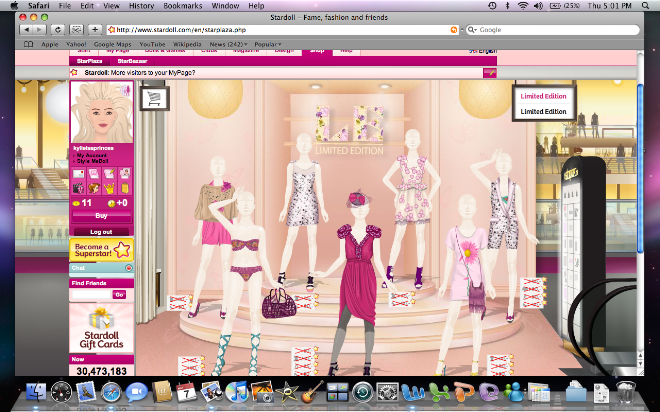The width and height of the screenshot is (660, 412).
Task: Click the Safari back arrow
Action: click(27, 29)
